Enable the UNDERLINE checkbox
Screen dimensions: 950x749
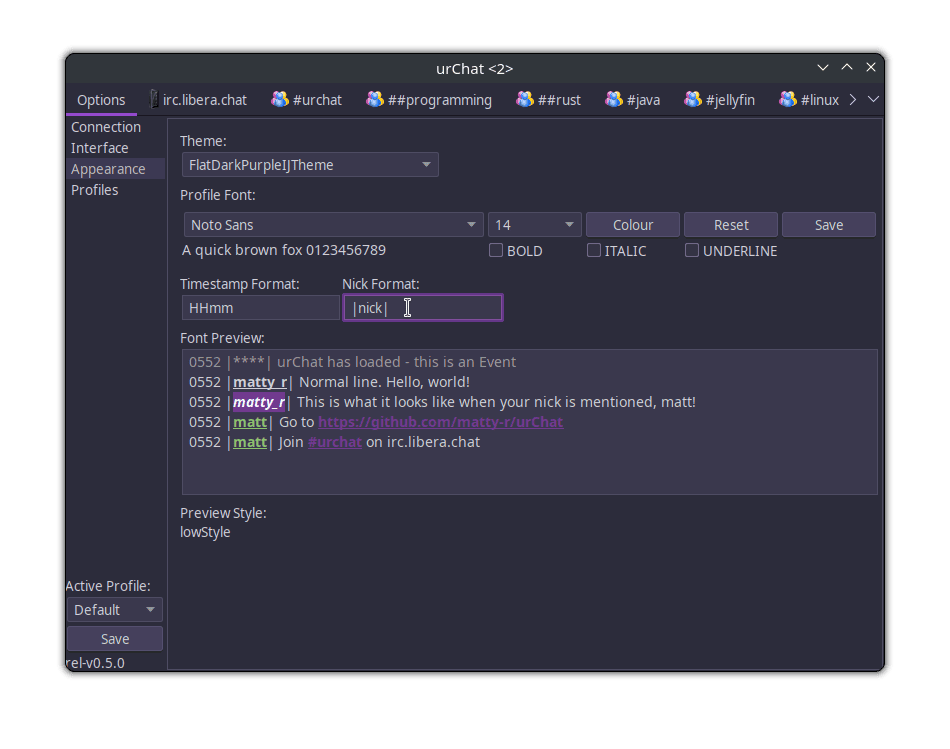tap(692, 250)
